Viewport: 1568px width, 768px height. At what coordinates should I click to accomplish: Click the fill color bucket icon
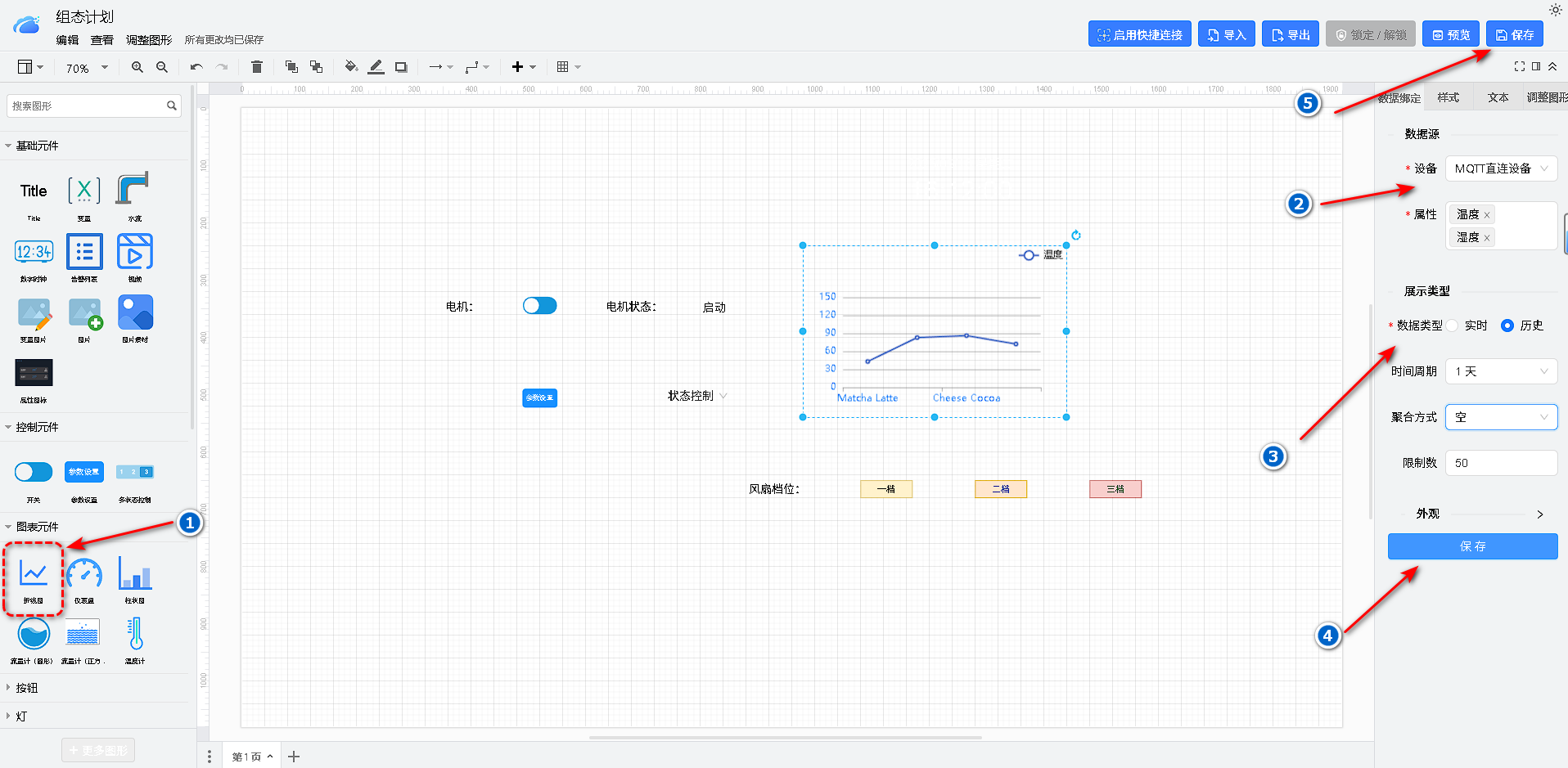351,67
